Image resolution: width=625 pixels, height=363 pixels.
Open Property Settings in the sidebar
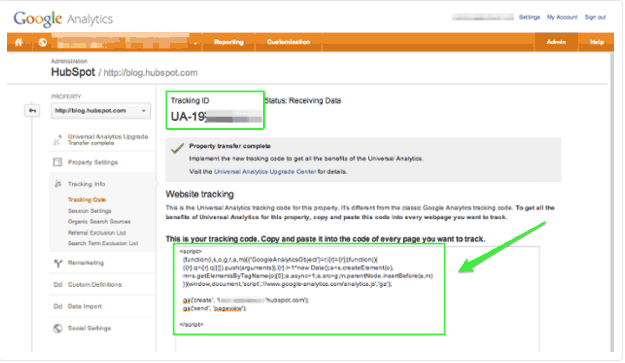[92, 162]
